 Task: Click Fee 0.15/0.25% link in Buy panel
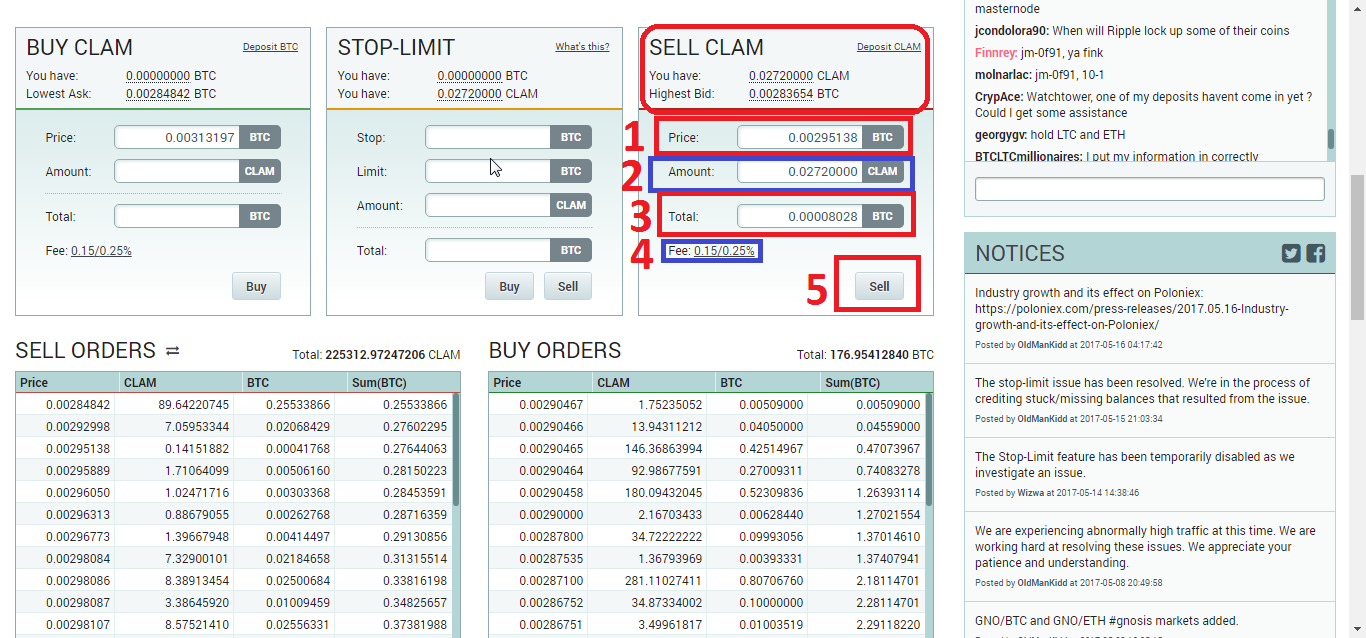[x=101, y=251]
